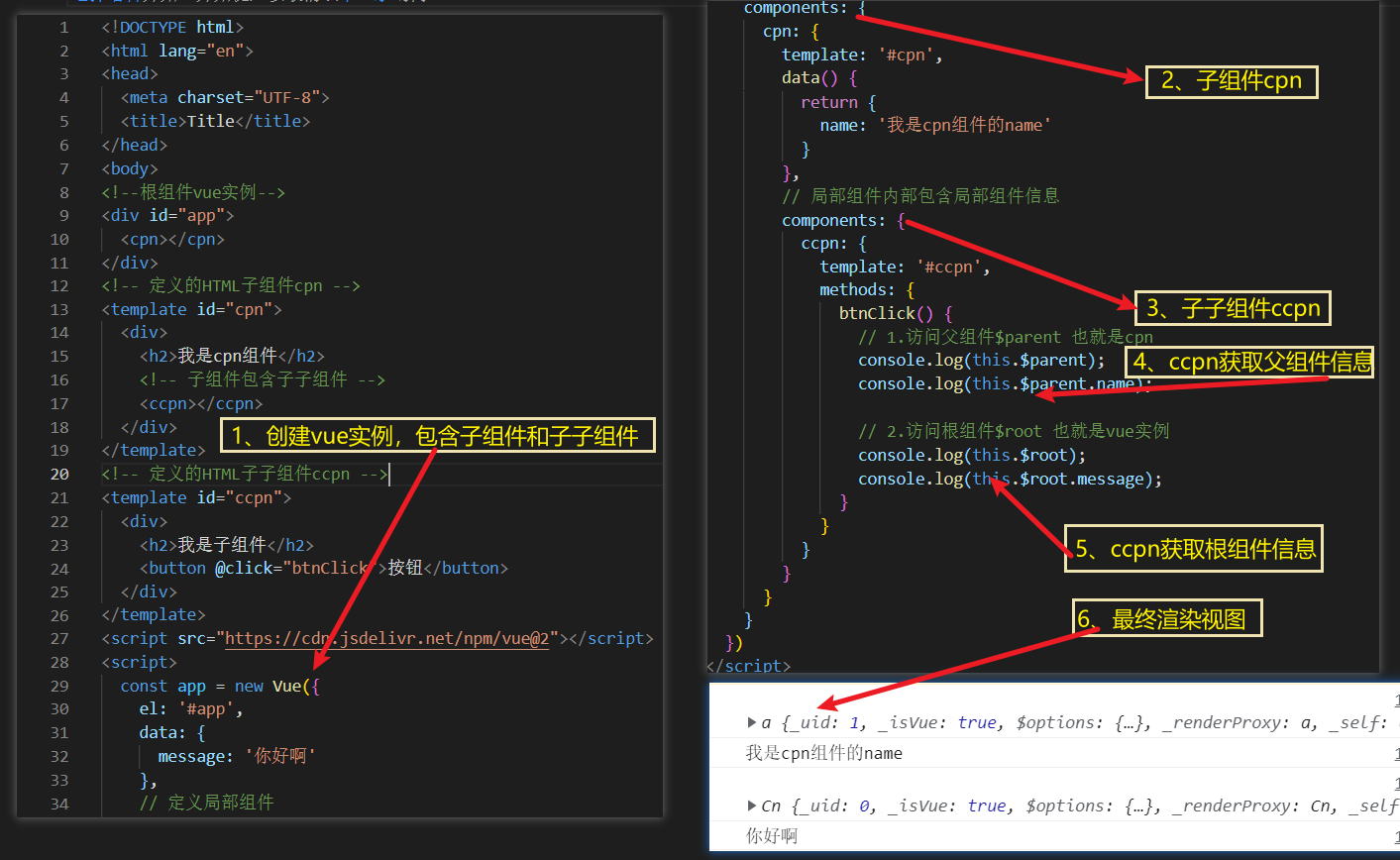Click the comment '子组件包含子子组件'

[x=263, y=379]
